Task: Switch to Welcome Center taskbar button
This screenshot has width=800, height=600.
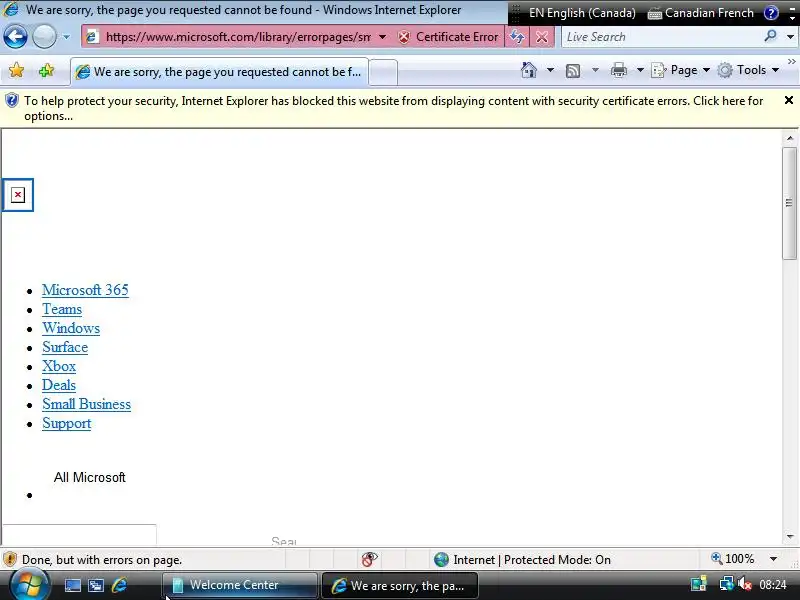Action: [240, 585]
